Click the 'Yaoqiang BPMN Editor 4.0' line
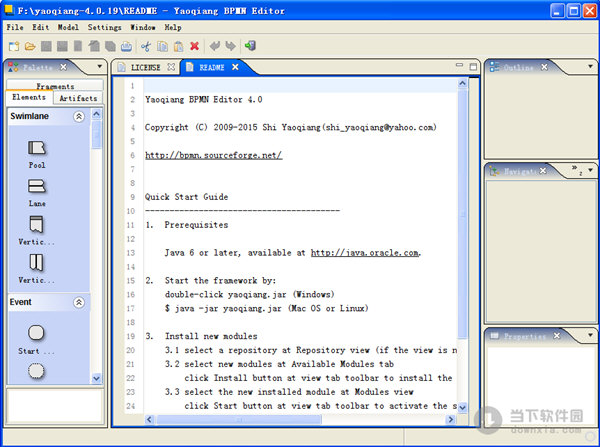600x447 pixels. point(204,100)
